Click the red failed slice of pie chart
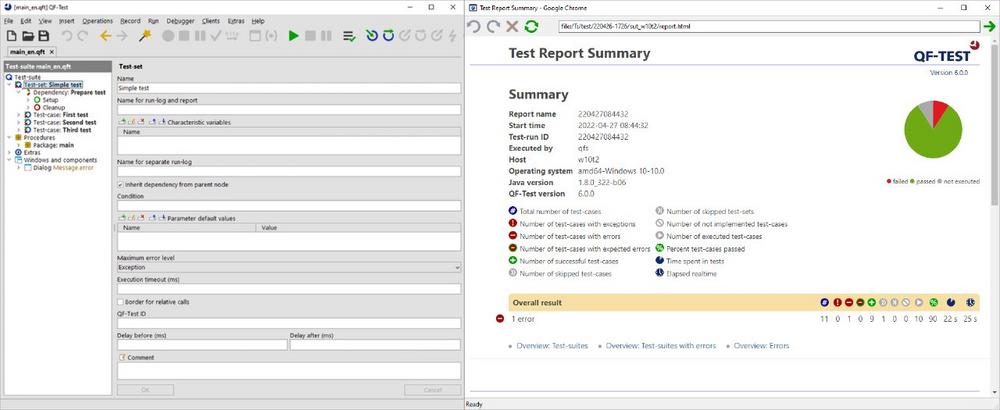This screenshot has width=1000, height=410. [939, 111]
